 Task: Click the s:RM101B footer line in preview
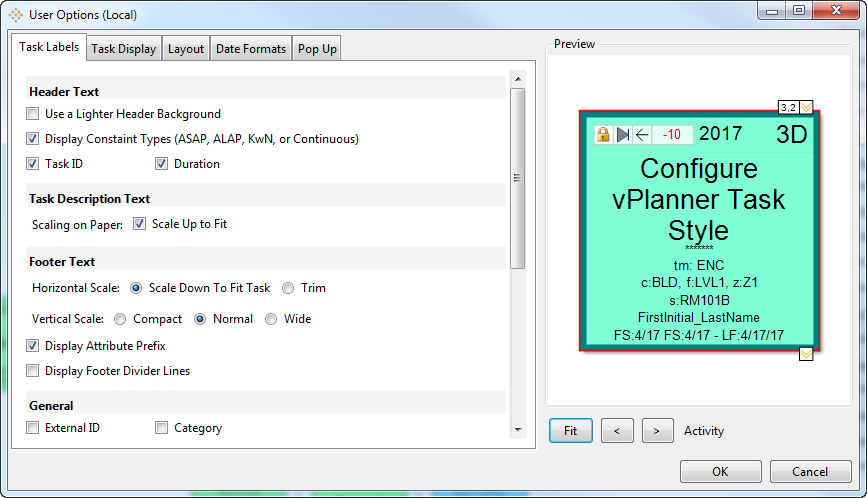tap(699, 300)
